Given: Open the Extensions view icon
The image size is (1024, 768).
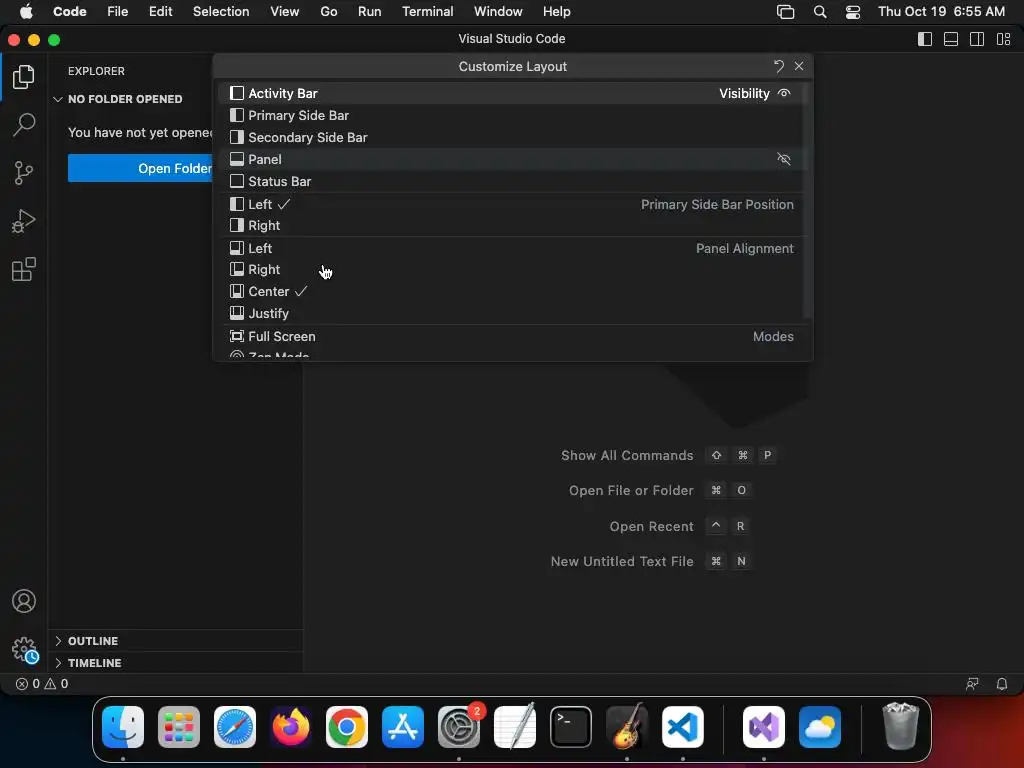Looking at the screenshot, I should (x=24, y=269).
